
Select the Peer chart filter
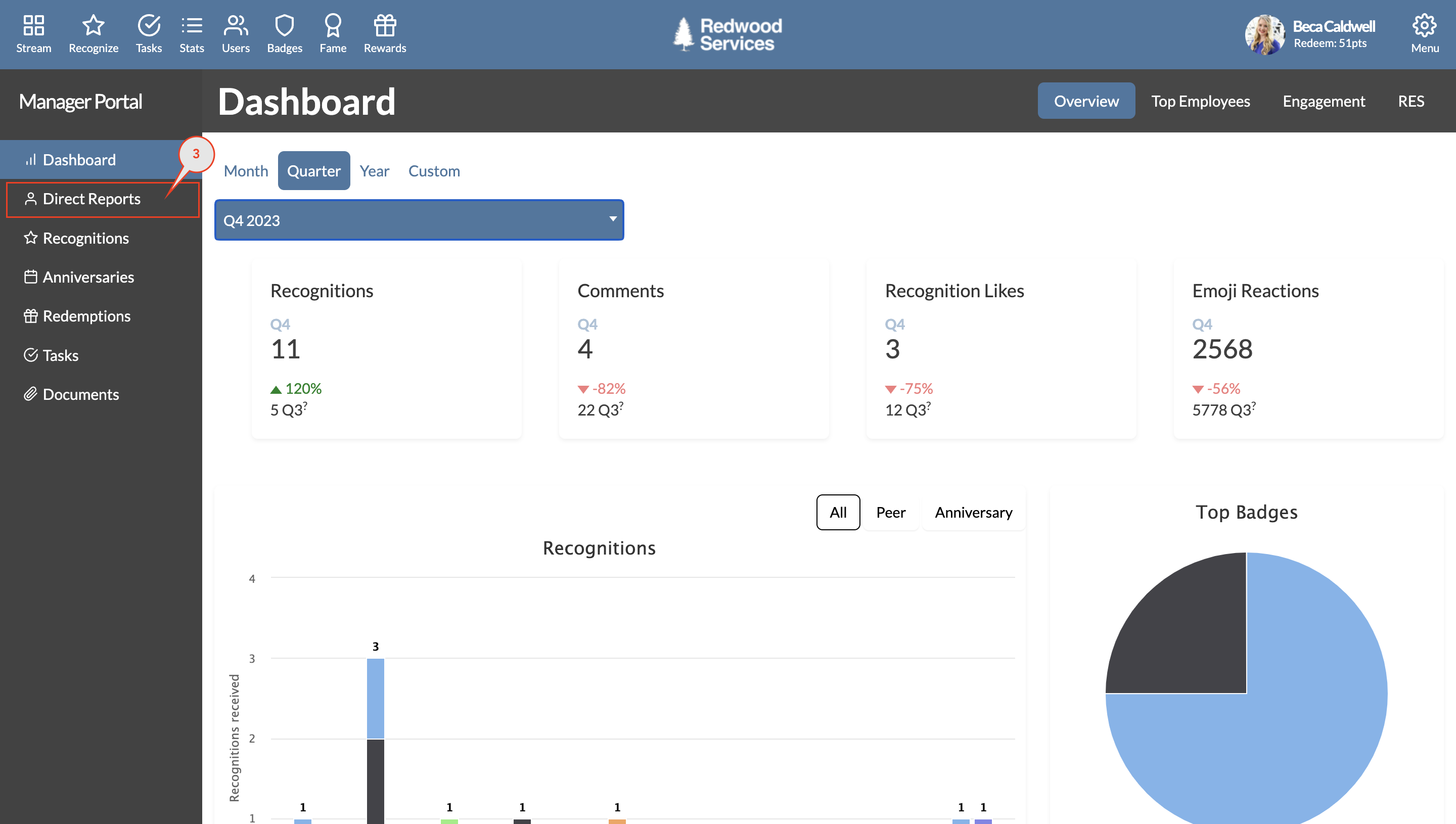pyautogui.click(x=891, y=512)
